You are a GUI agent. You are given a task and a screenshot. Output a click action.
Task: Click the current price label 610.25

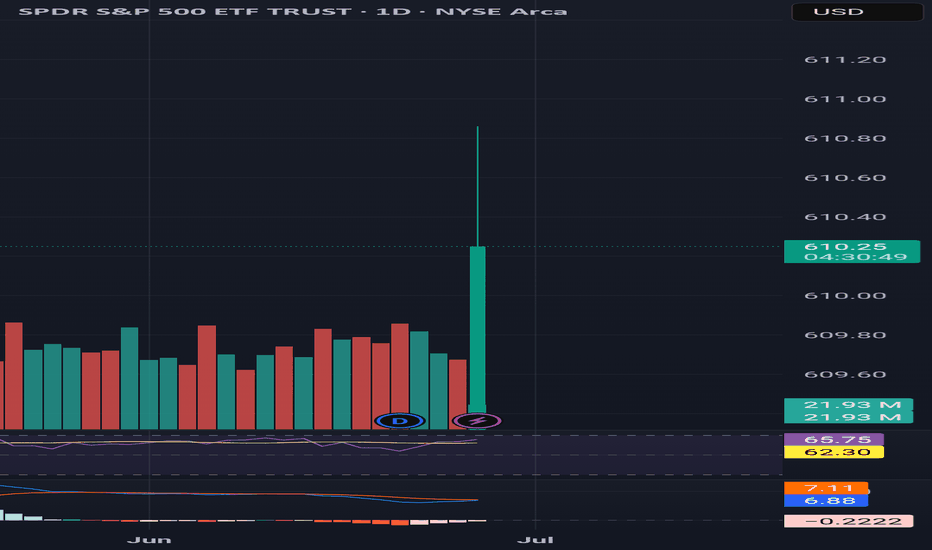tap(845, 247)
